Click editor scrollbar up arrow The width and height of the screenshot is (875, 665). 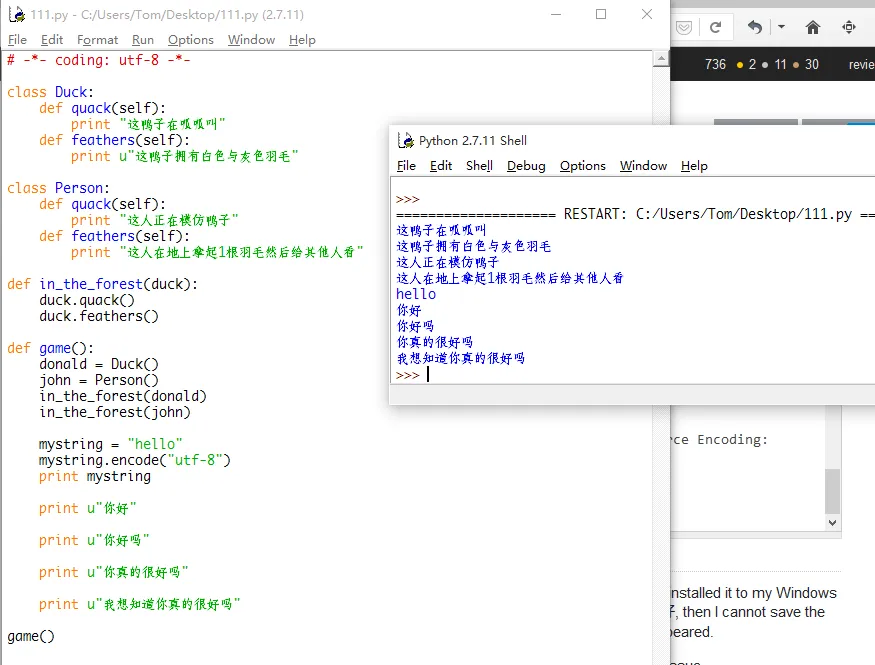point(661,58)
